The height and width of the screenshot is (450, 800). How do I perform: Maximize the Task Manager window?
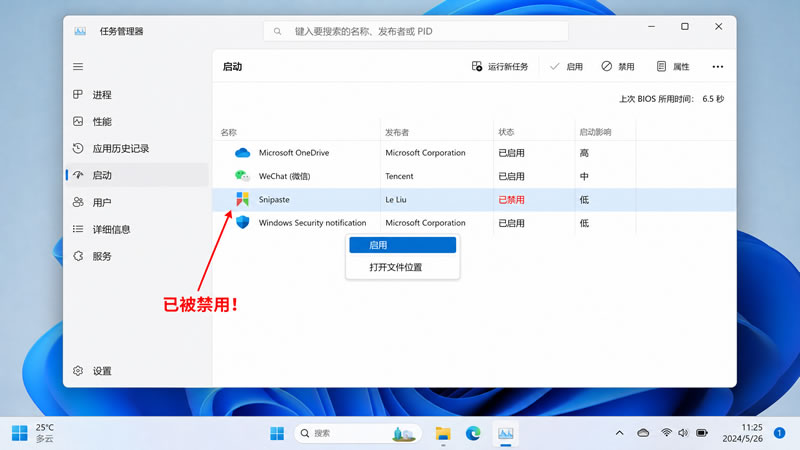pos(685,27)
